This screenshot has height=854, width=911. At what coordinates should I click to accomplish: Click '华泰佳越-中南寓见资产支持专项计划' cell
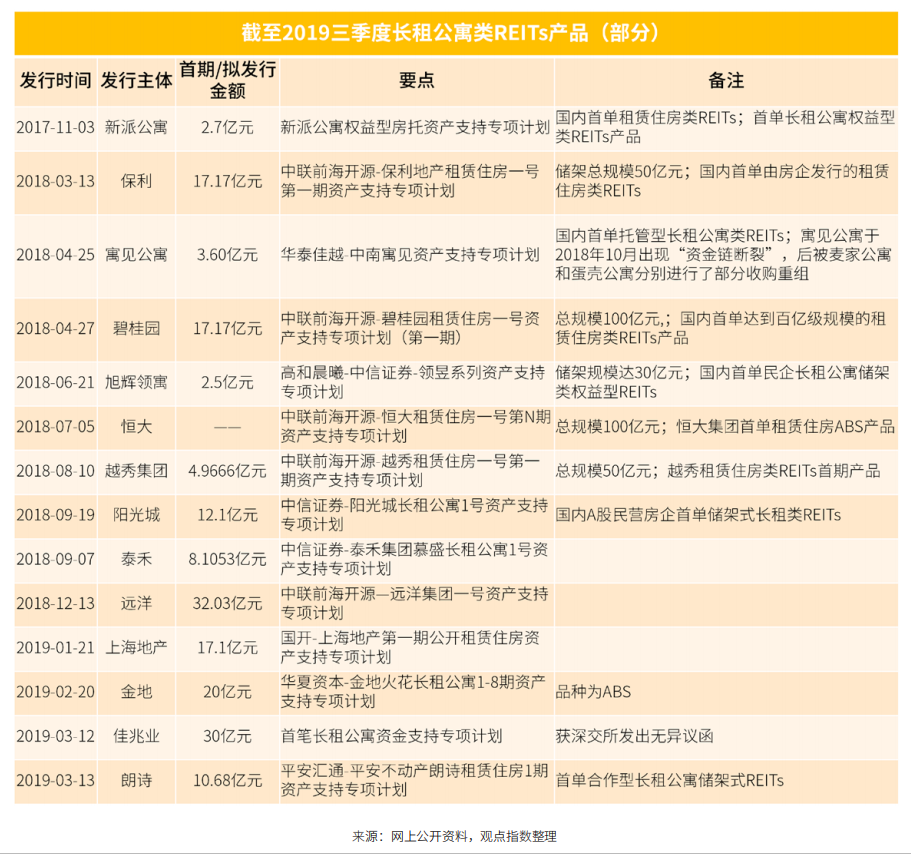pyautogui.click(x=410, y=254)
